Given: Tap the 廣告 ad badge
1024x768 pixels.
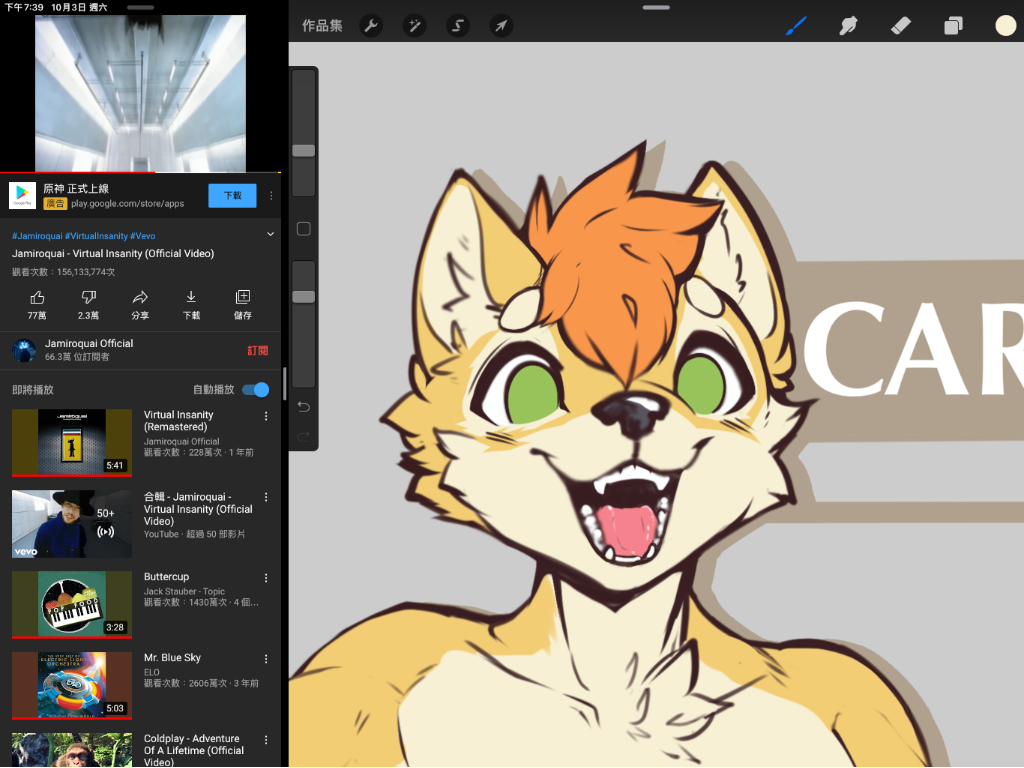Looking at the screenshot, I should pyautogui.click(x=56, y=204).
